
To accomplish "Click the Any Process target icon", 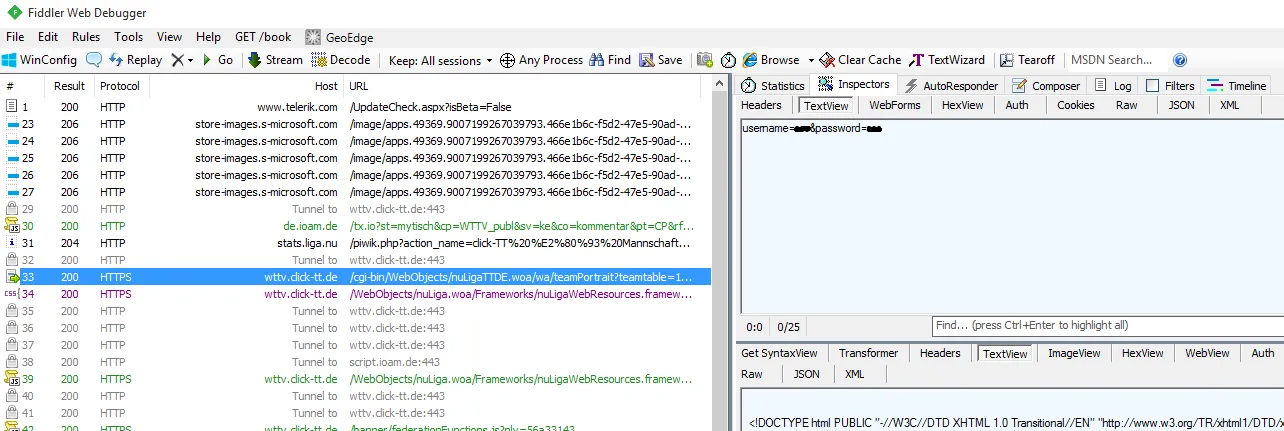I will [507, 60].
